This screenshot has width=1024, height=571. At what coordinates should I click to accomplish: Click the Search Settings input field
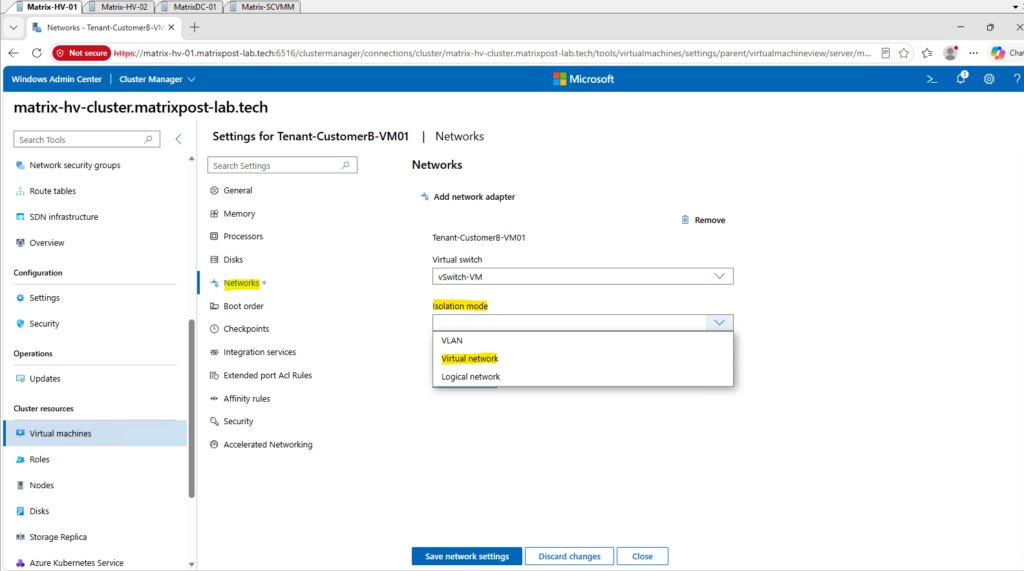tap(282, 166)
